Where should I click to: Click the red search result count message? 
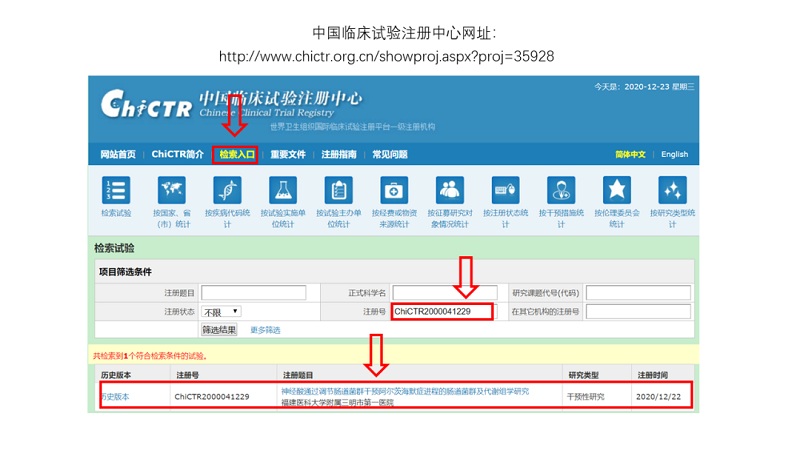150,356
